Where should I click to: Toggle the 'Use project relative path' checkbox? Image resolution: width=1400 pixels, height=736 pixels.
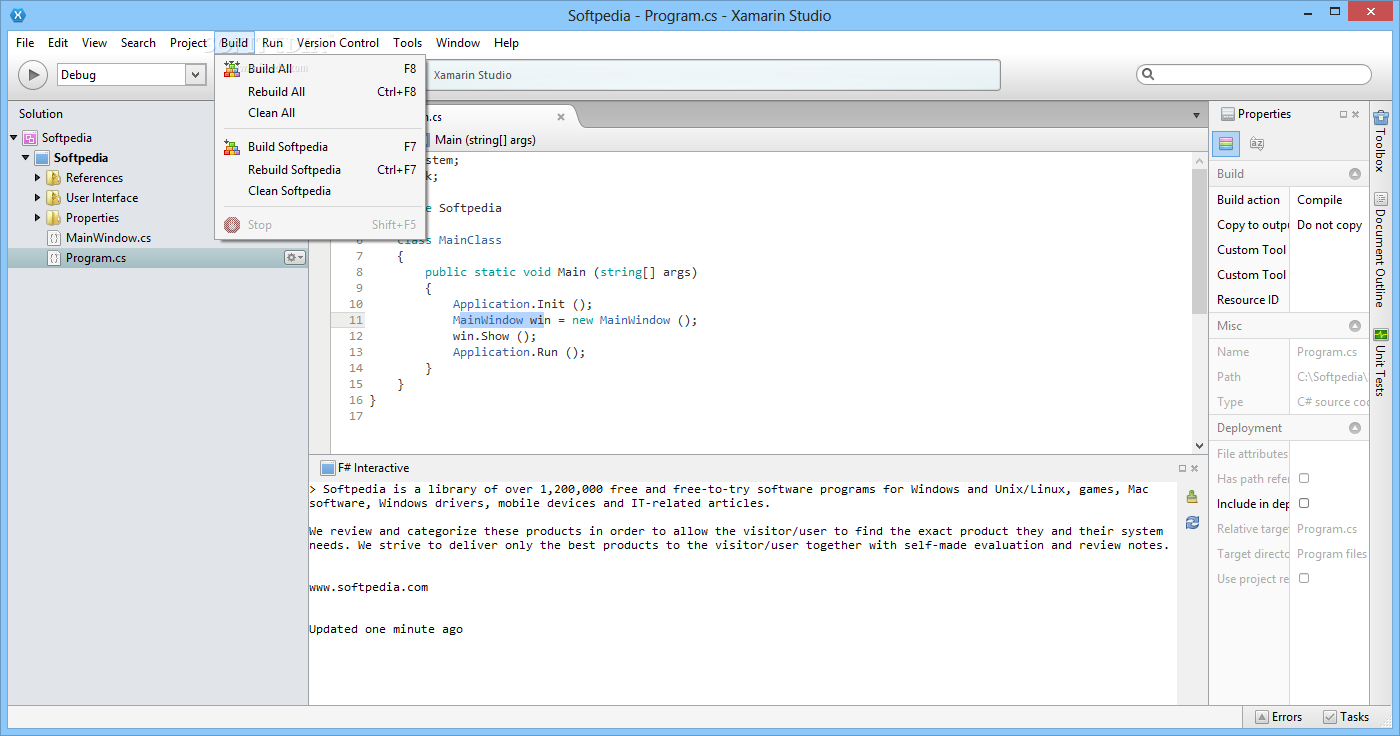point(1304,578)
